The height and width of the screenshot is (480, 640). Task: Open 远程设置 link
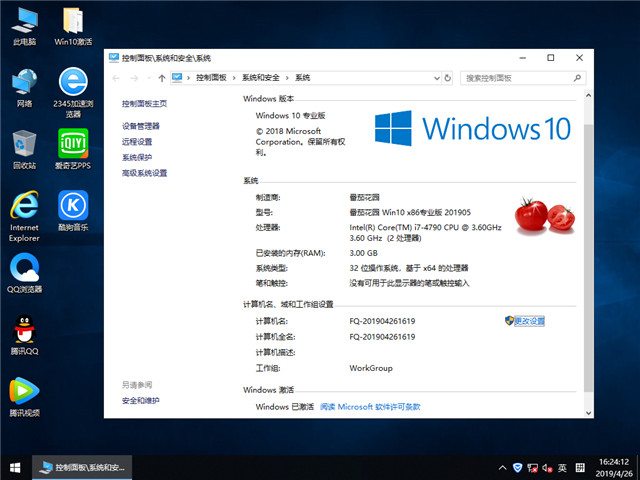coord(137,142)
